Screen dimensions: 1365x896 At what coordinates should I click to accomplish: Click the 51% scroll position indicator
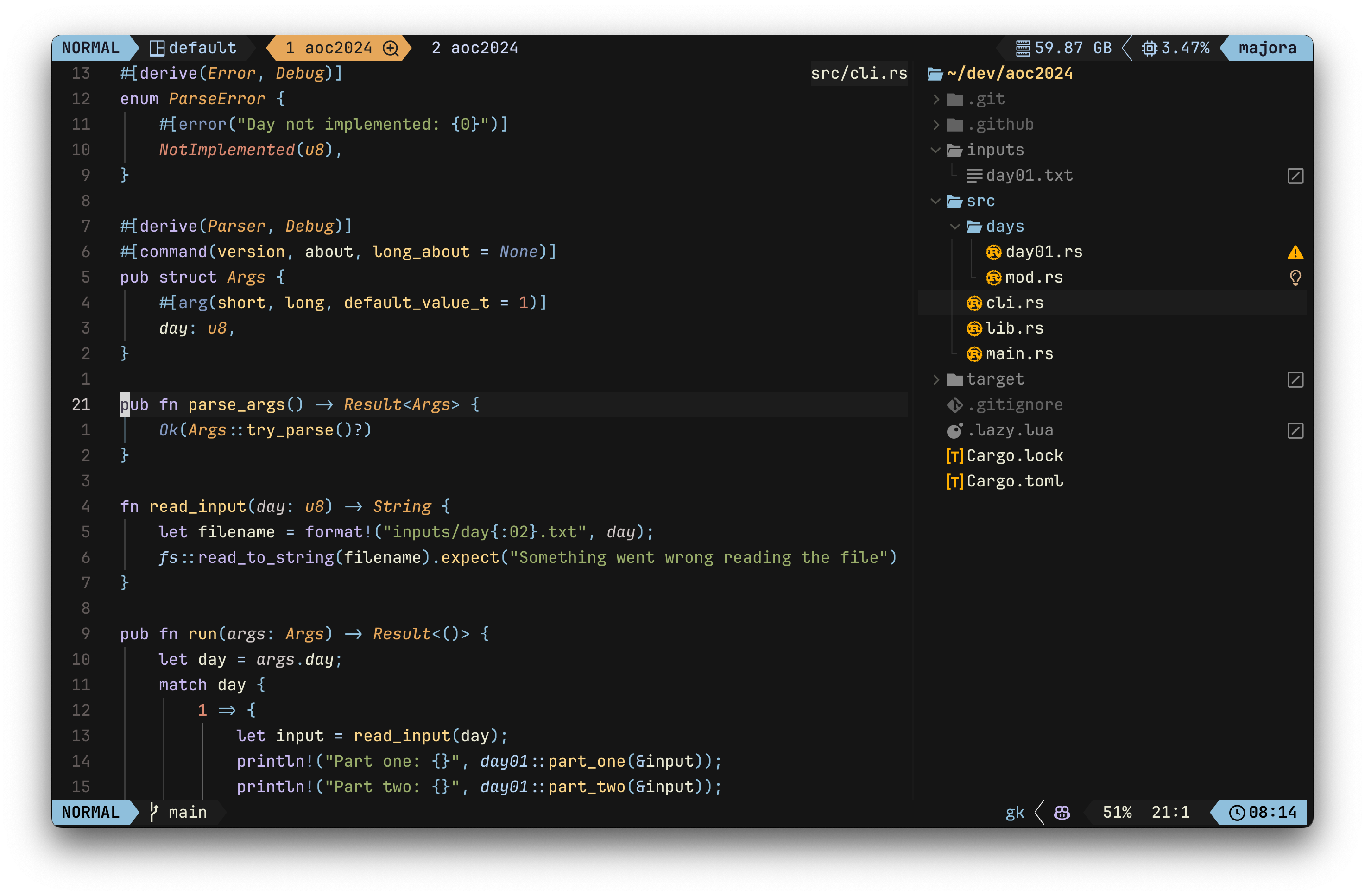tap(1117, 812)
